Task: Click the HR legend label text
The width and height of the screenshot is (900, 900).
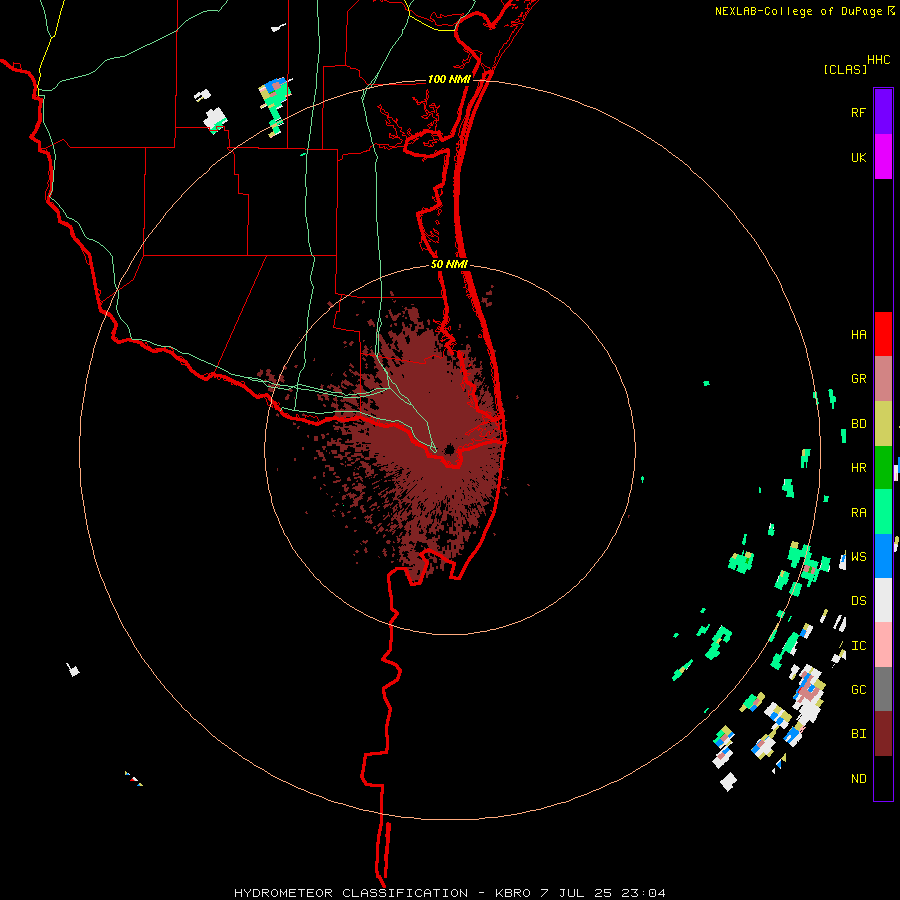Action: click(859, 468)
